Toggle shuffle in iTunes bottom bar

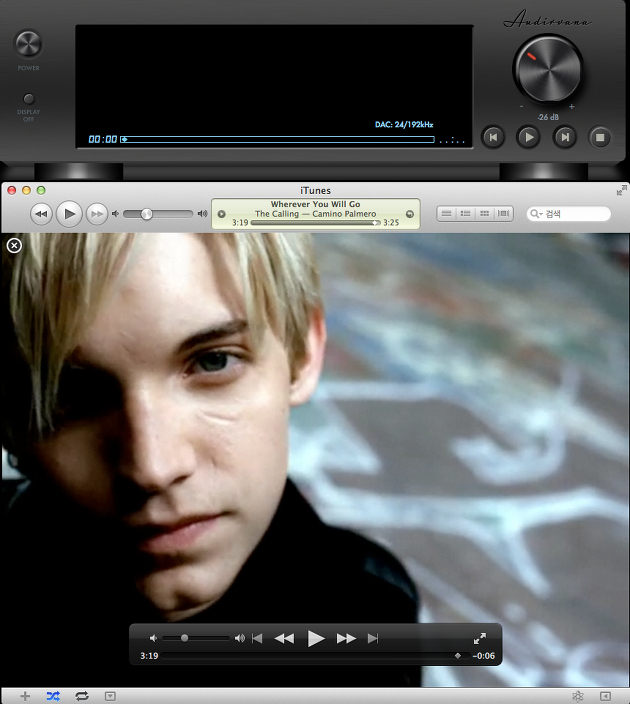(x=53, y=696)
